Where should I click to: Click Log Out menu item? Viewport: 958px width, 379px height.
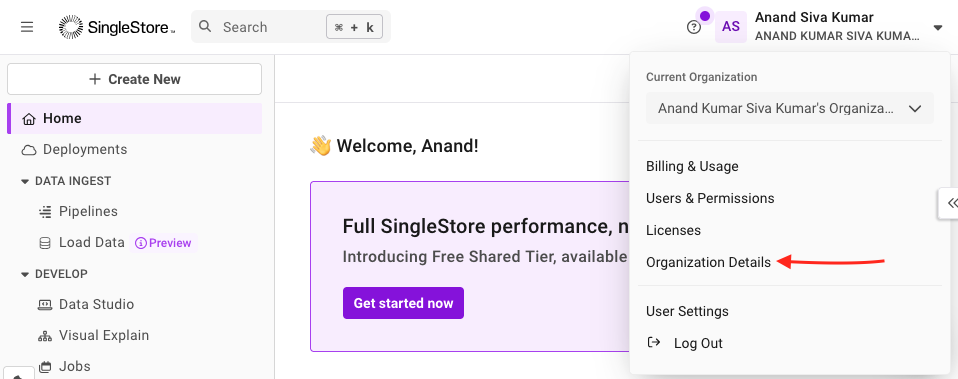click(698, 344)
